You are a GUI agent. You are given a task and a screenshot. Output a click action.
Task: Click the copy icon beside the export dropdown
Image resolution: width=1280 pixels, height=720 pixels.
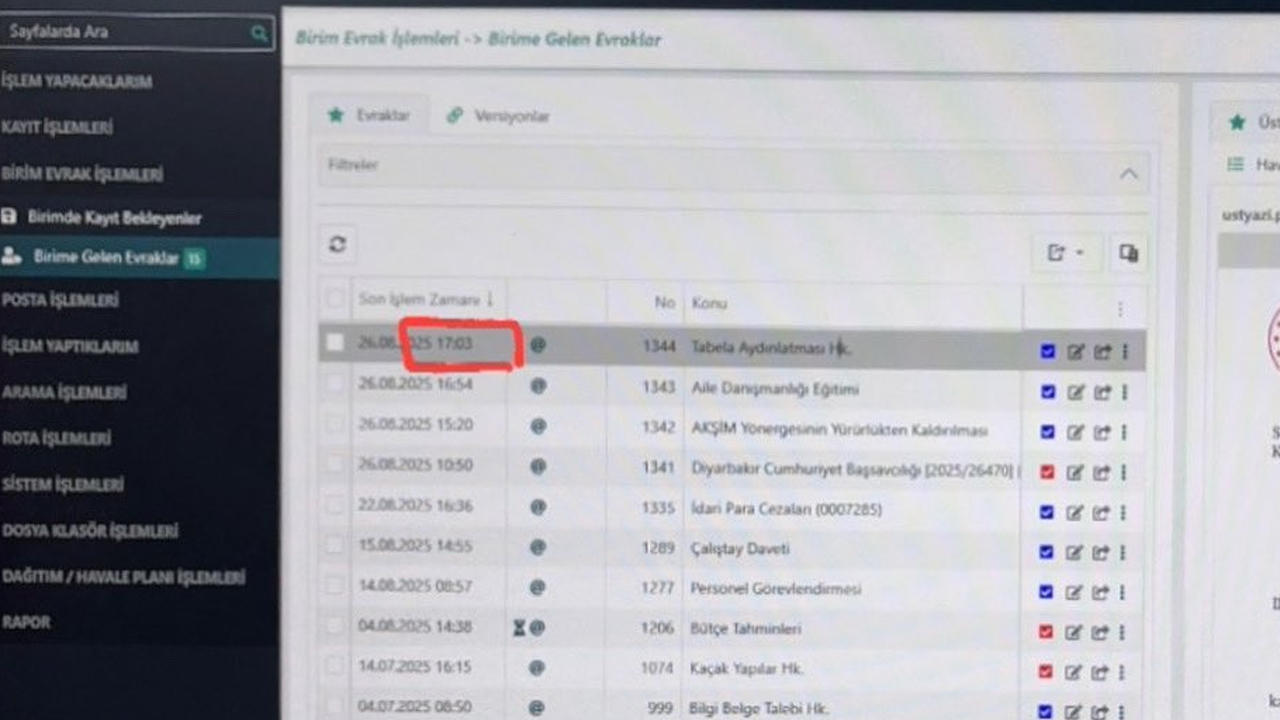1129,253
